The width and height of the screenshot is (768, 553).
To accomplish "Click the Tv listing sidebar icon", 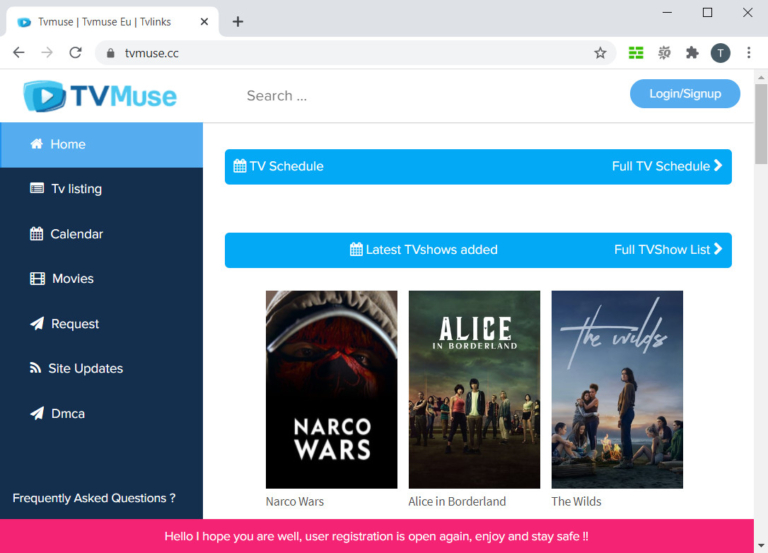I will pyautogui.click(x=37, y=189).
